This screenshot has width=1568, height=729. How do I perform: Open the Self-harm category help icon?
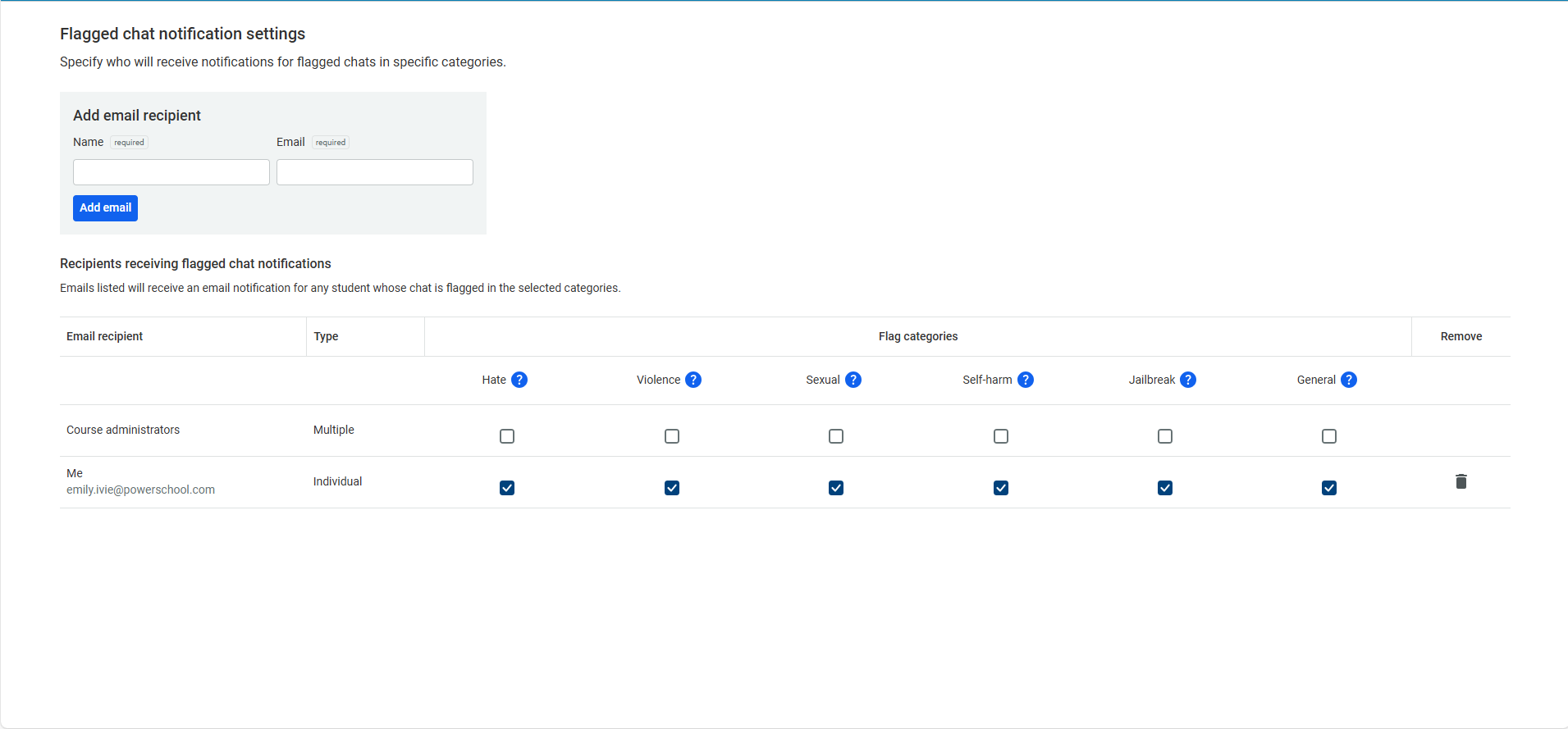click(x=1026, y=380)
